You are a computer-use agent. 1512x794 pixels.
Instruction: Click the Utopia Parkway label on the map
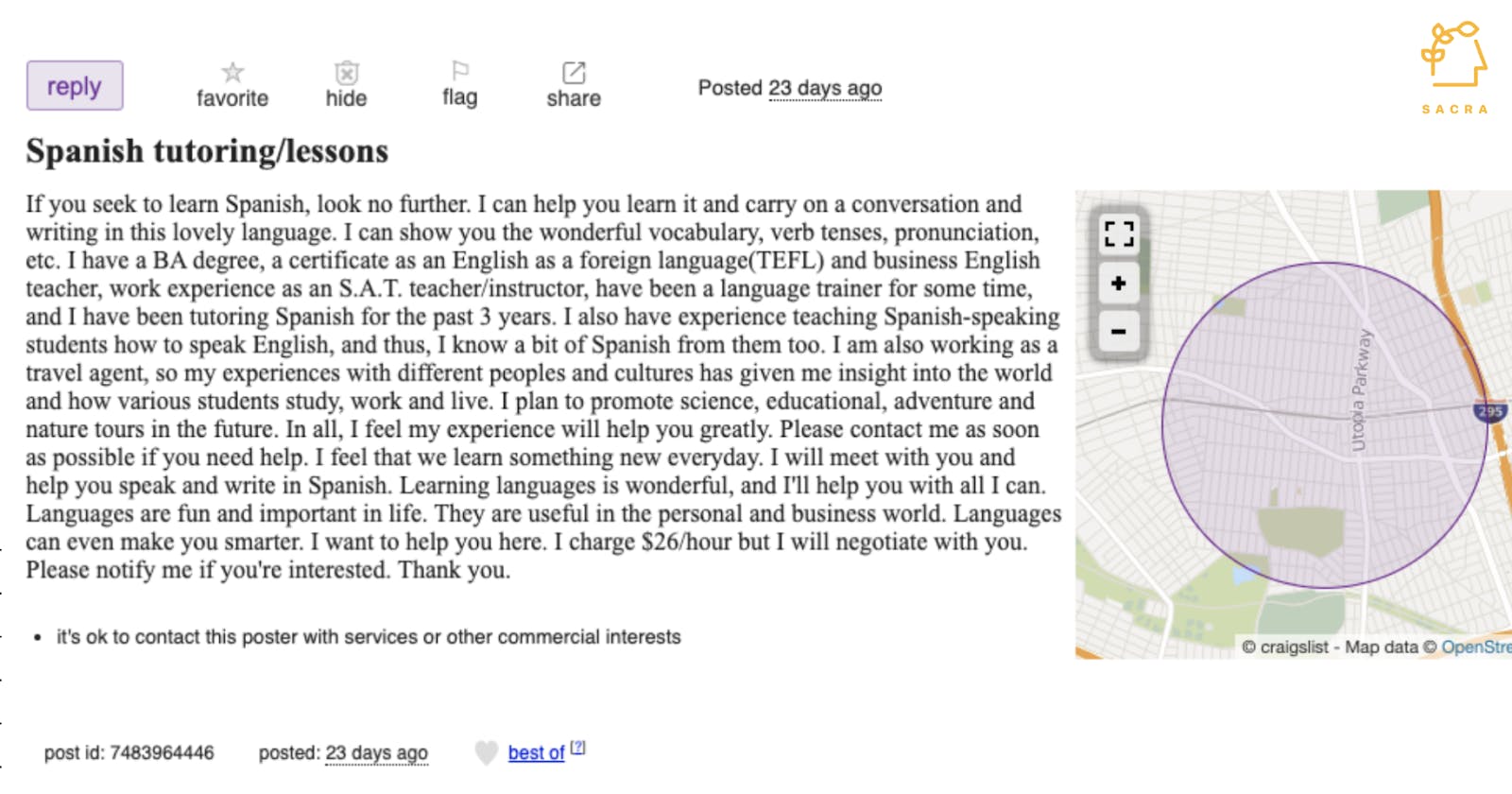point(1360,389)
